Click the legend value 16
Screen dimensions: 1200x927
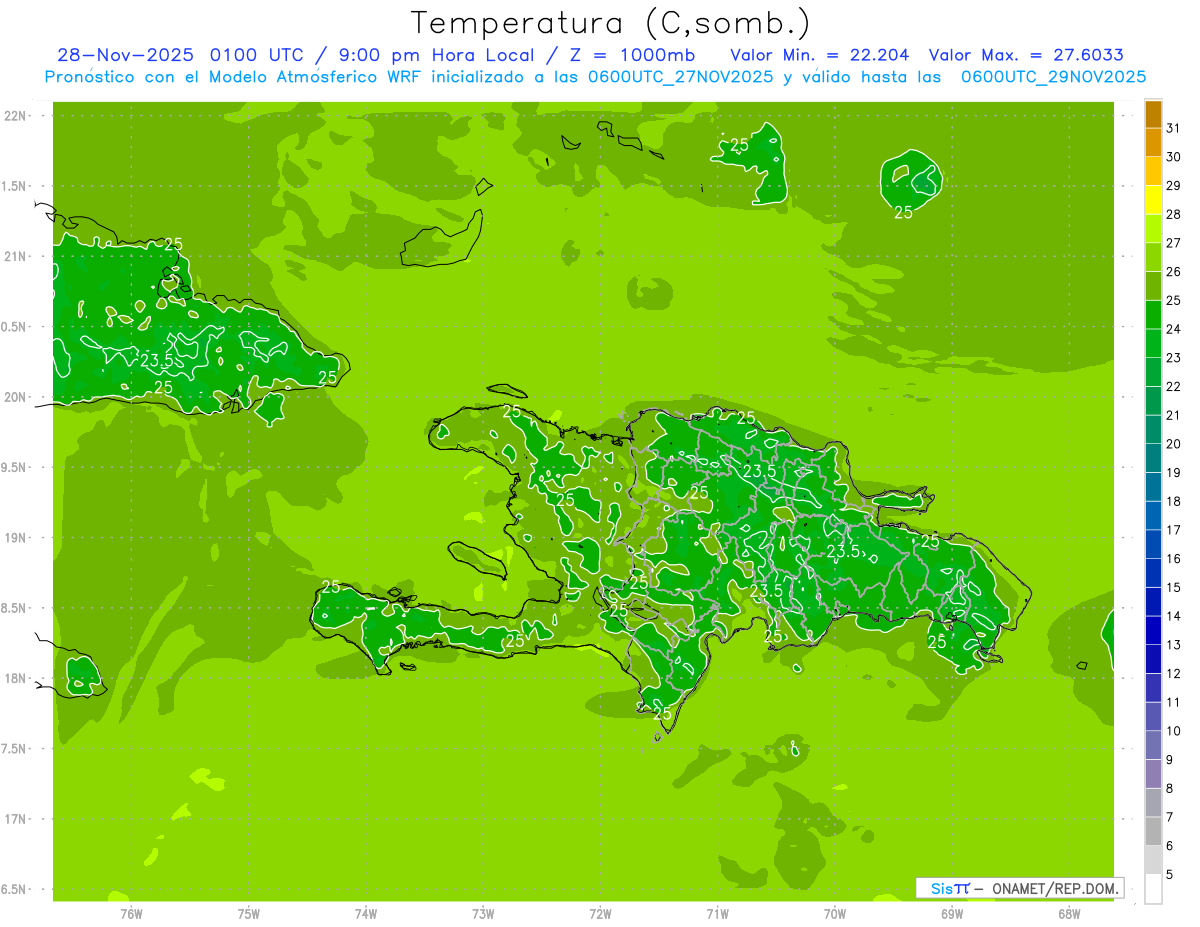[1174, 559]
